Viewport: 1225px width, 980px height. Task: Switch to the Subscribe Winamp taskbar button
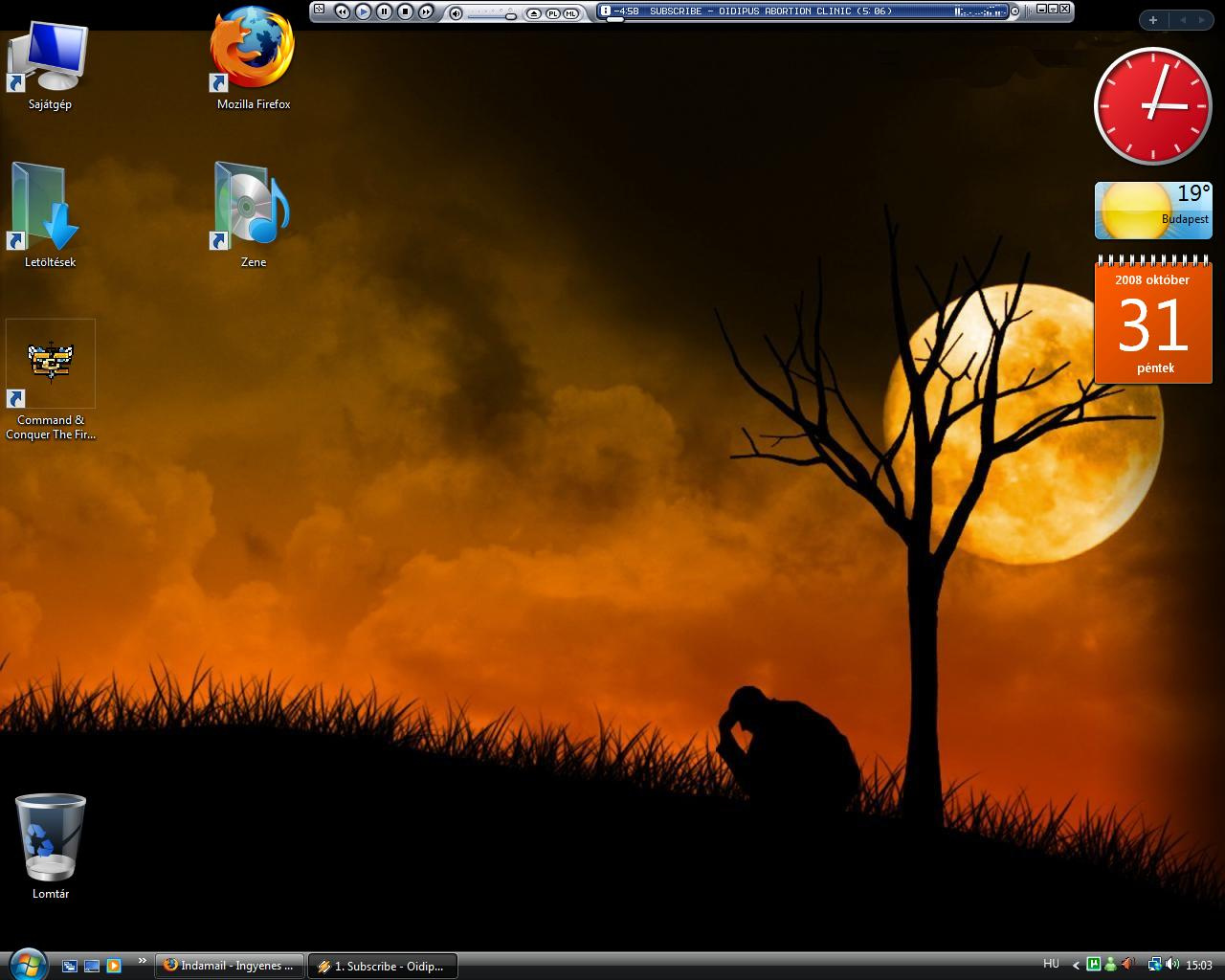[382, 966]
